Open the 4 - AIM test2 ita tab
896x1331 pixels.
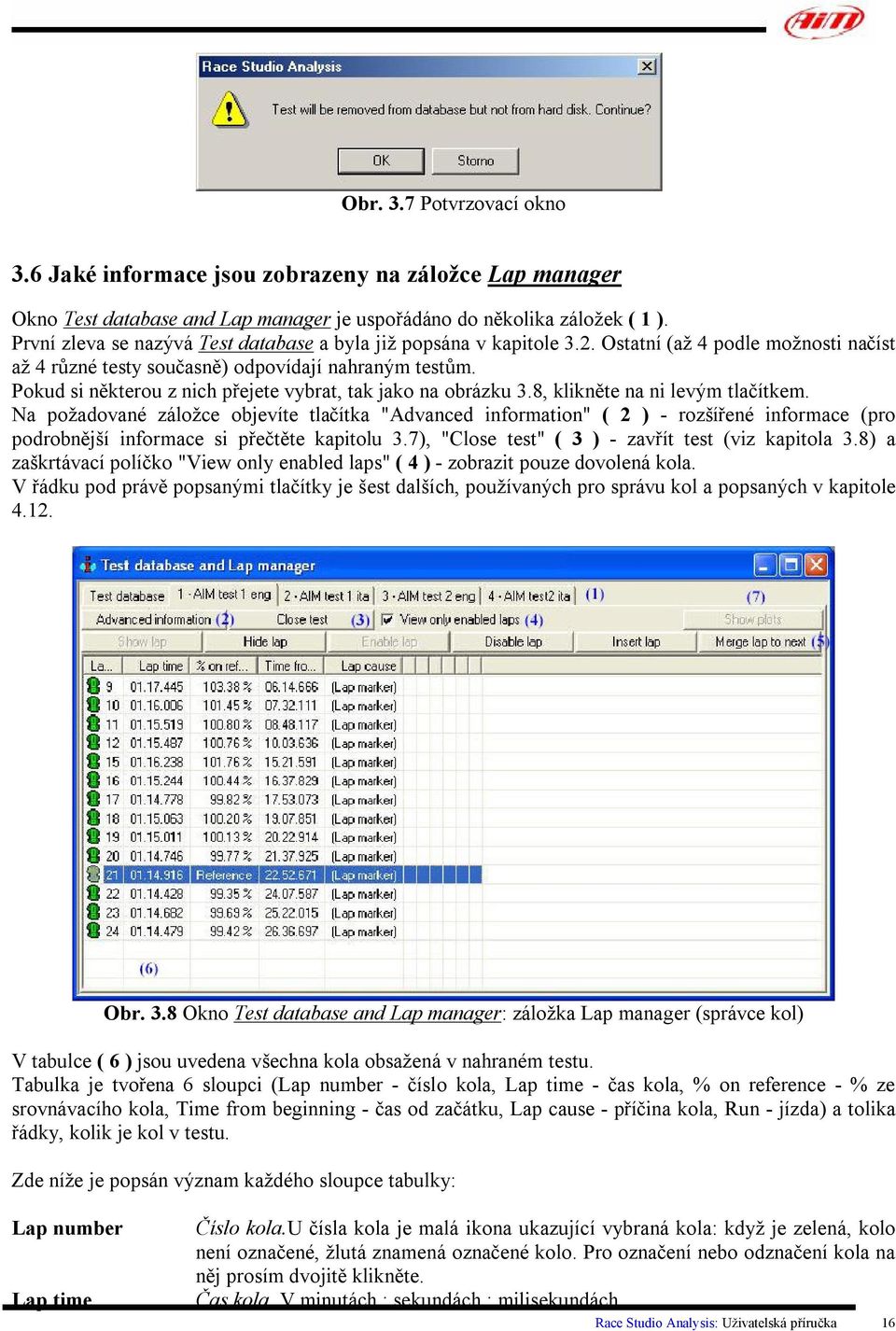point(529,595)
